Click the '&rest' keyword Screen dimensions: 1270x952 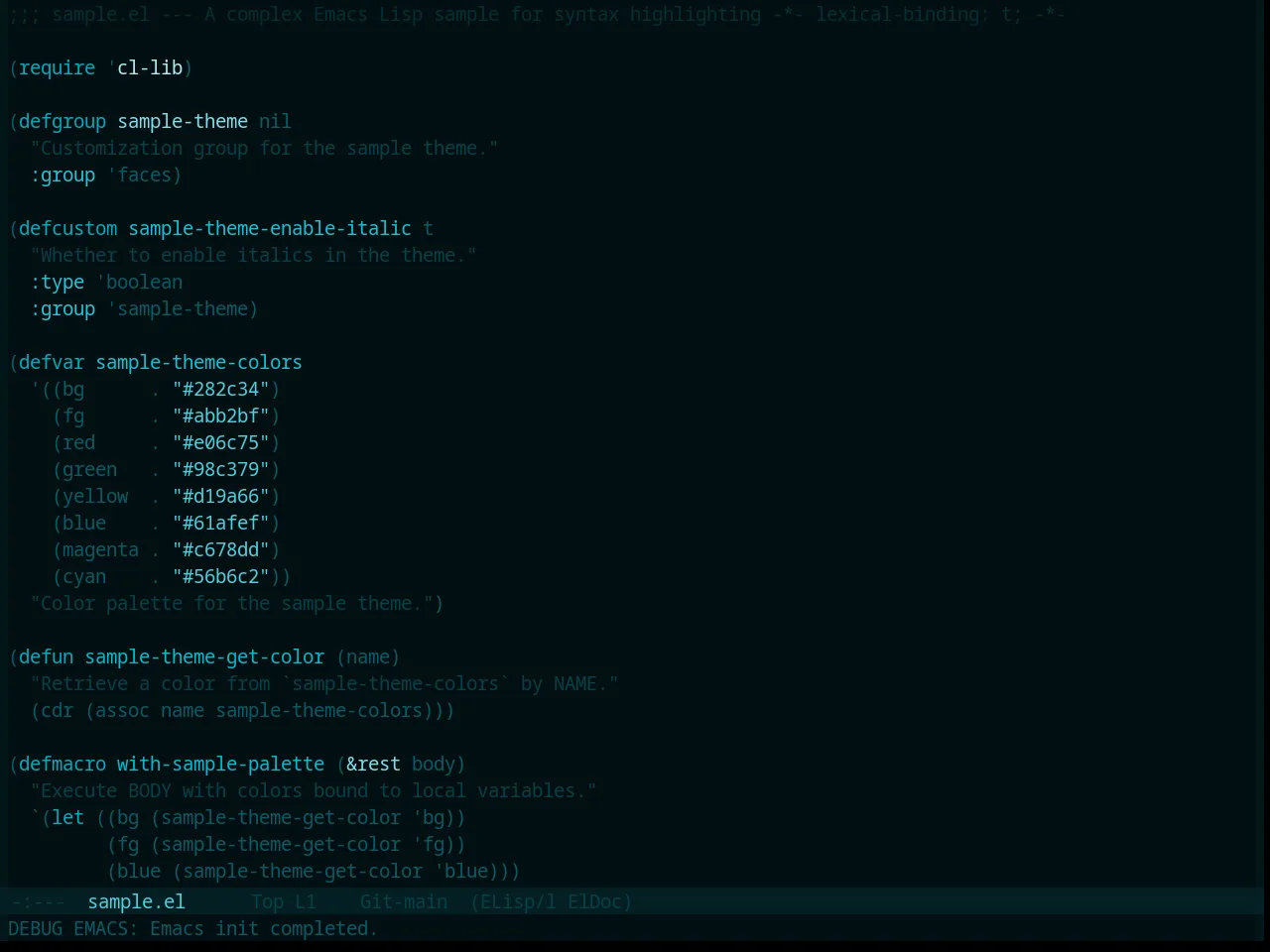(373, 764)
